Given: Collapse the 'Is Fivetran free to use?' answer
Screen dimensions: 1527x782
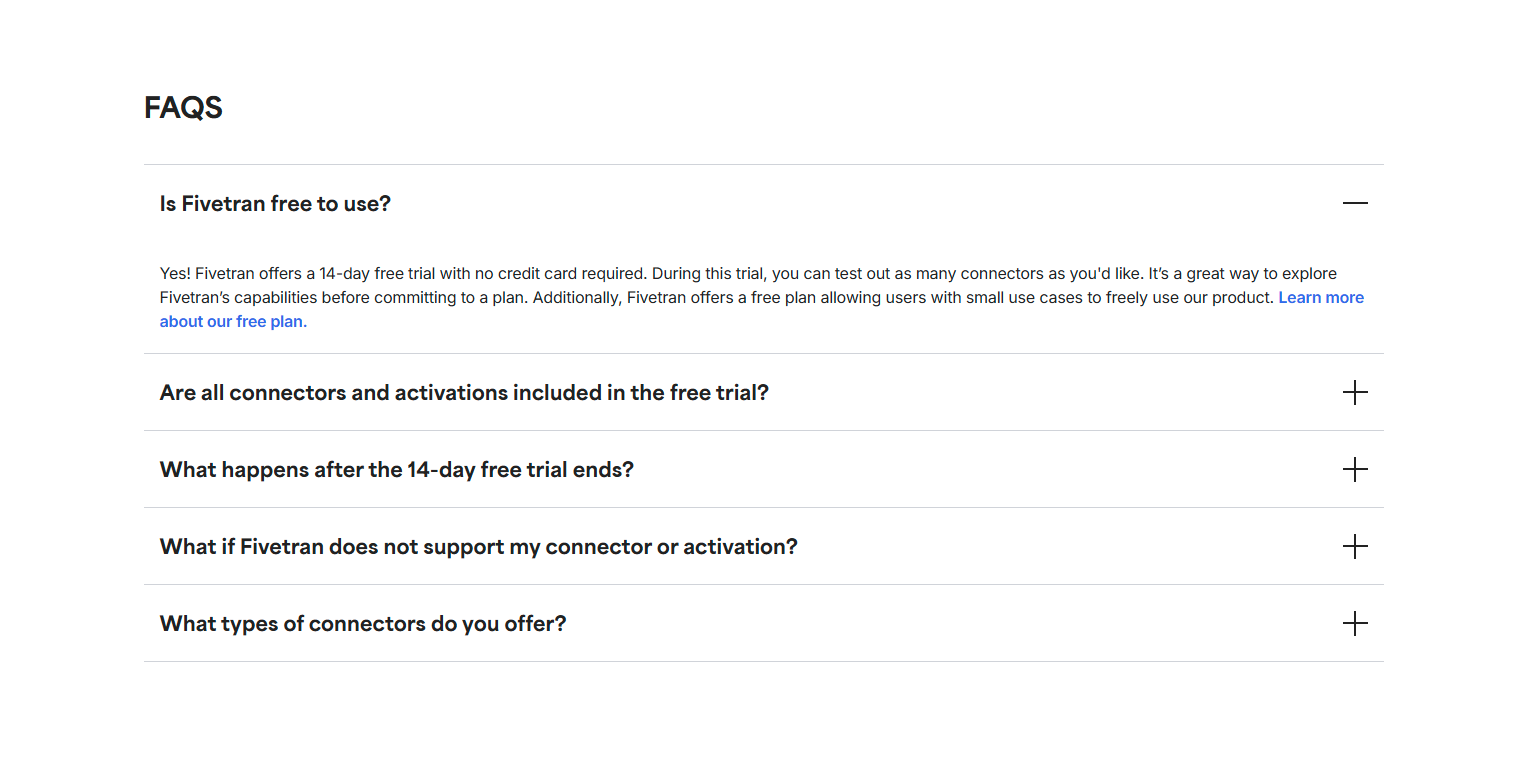Looking at the screenshot, I should [1355, 203].
